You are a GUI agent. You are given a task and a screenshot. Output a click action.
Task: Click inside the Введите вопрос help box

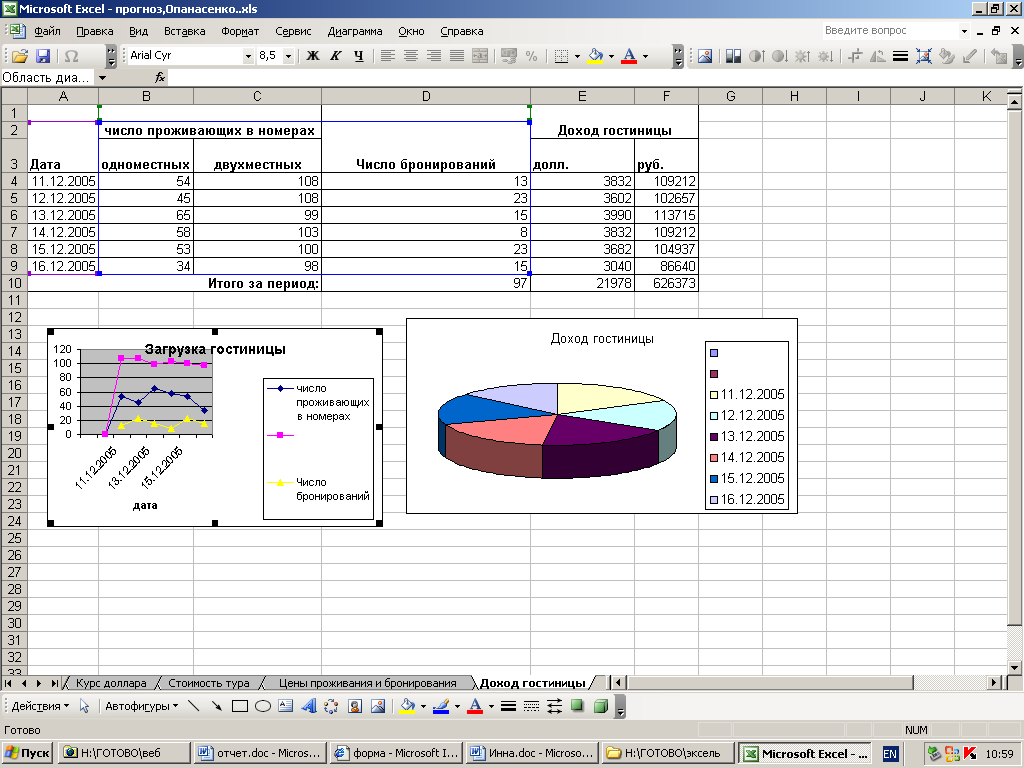click(889, 30)
